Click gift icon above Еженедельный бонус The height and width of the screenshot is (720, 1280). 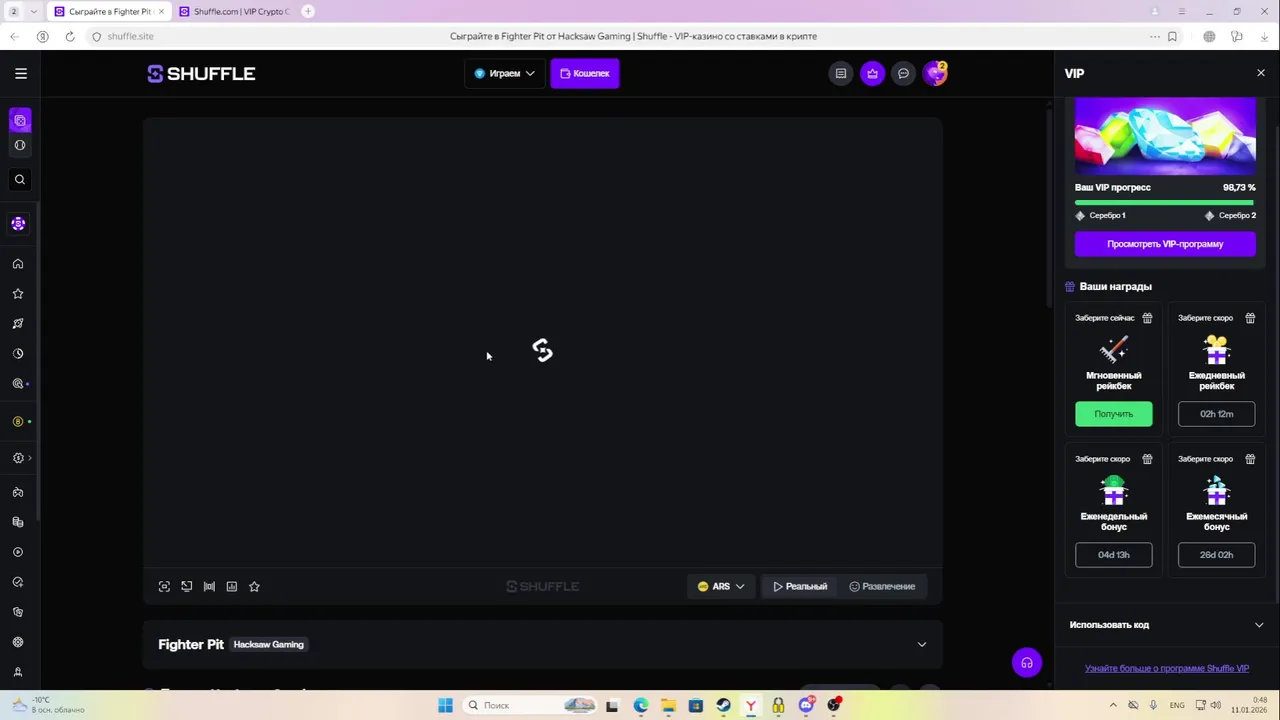tap(1147, 459)
